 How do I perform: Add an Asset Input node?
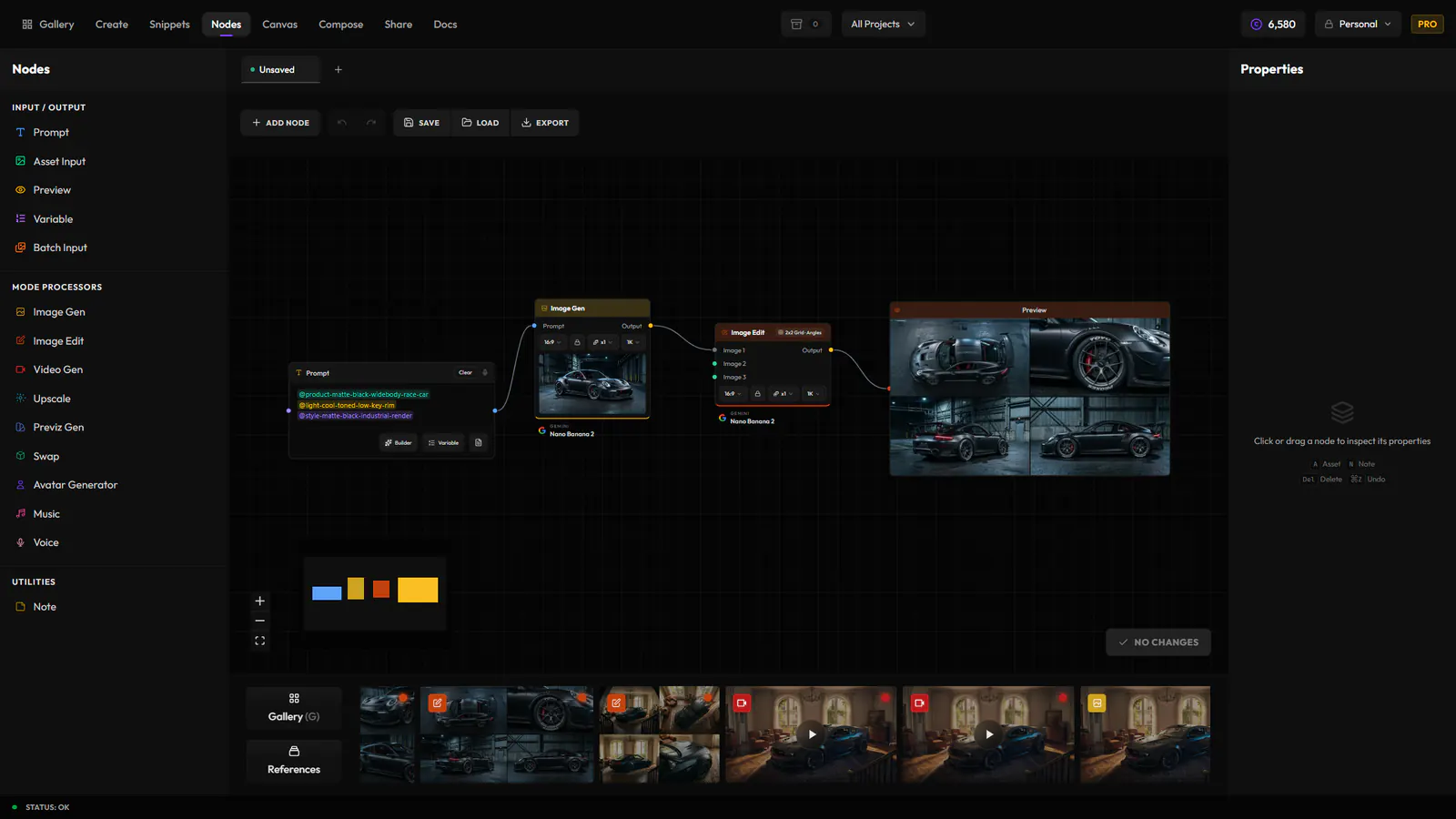pos(50,161)
